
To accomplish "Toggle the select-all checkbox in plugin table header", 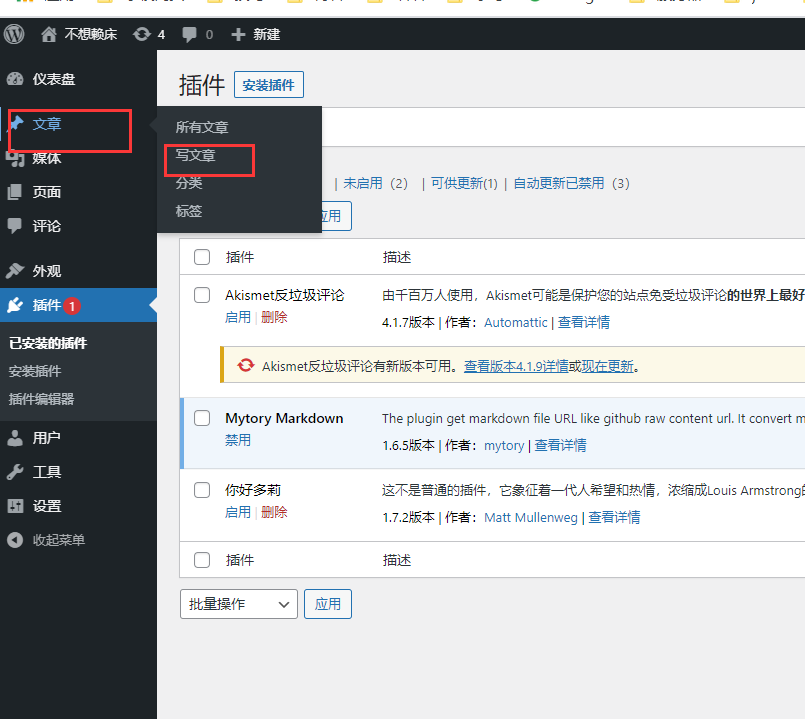I will coord(201,257).
